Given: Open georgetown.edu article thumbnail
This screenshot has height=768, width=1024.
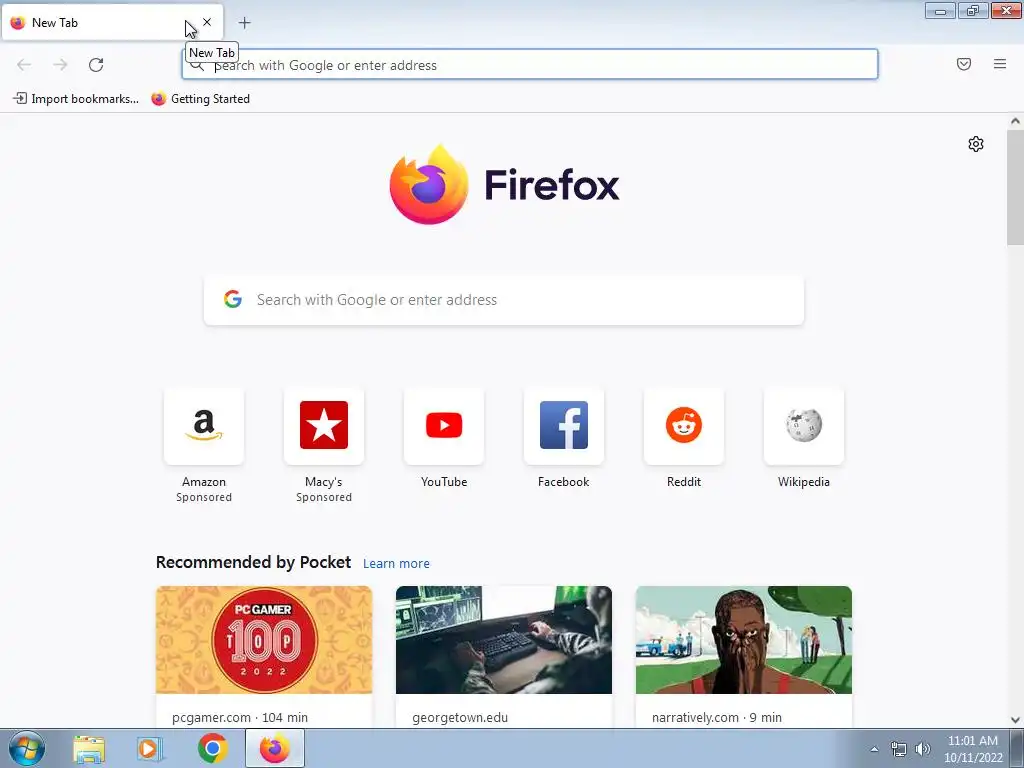Looking at the screenshot, I should pos(504,640).
